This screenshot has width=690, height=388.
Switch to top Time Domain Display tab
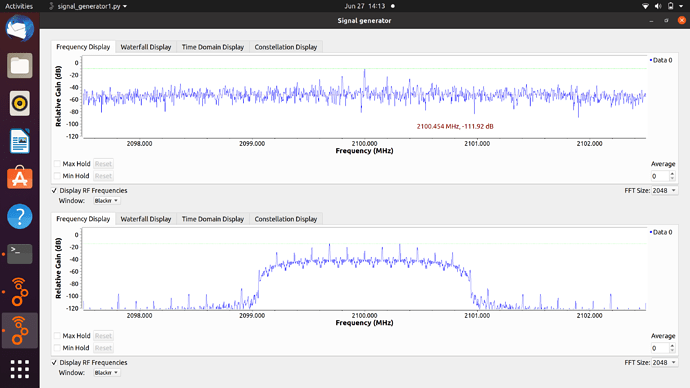(213, 47)
